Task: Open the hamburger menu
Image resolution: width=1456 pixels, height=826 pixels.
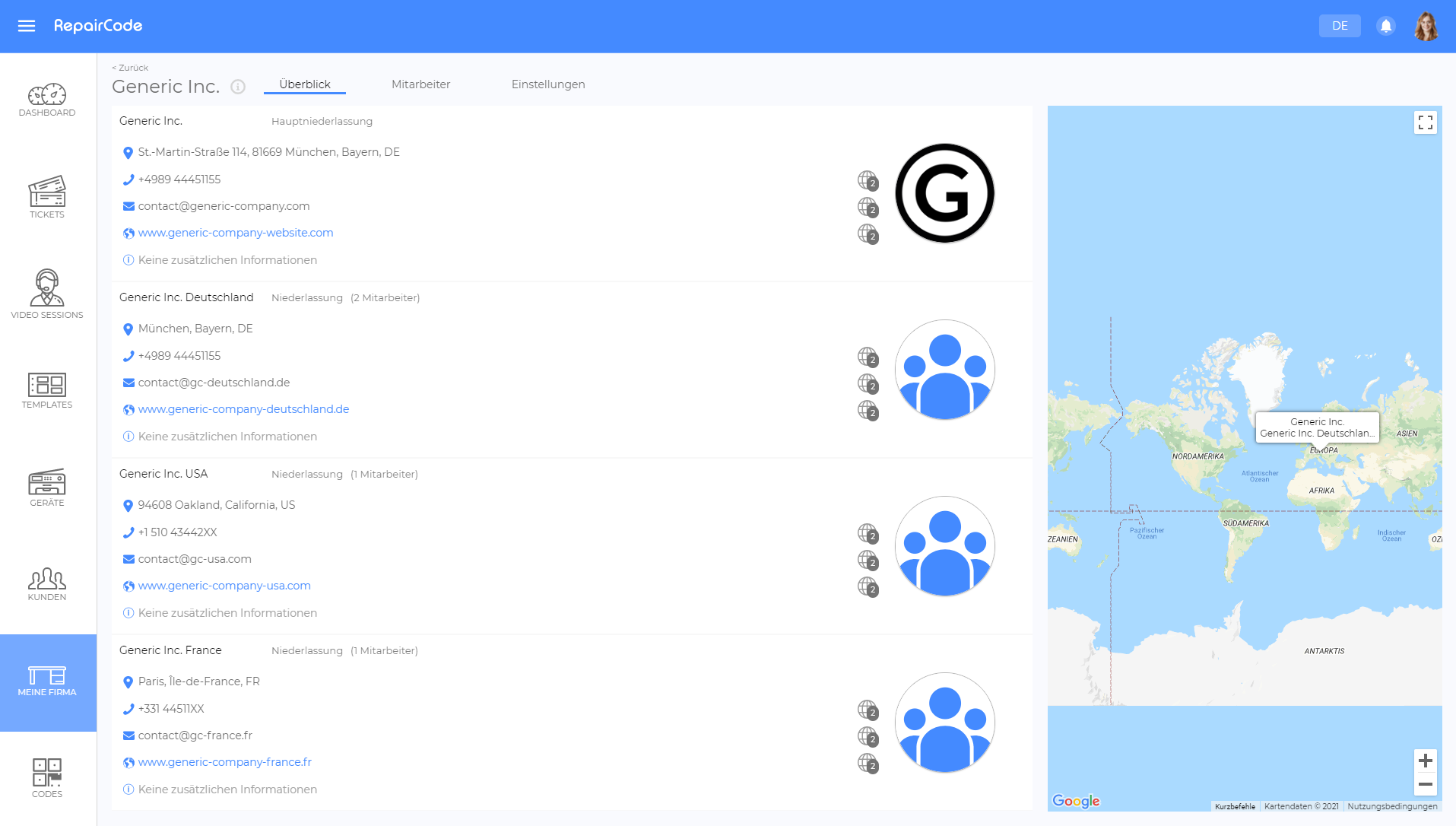Action: tap(27, 26)
